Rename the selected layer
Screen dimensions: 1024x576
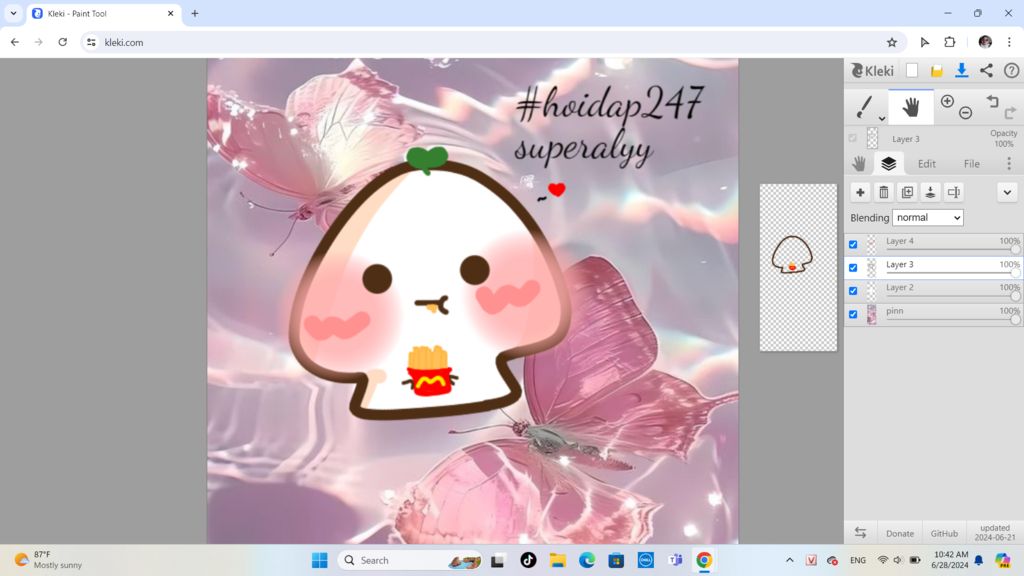(954, 192)
